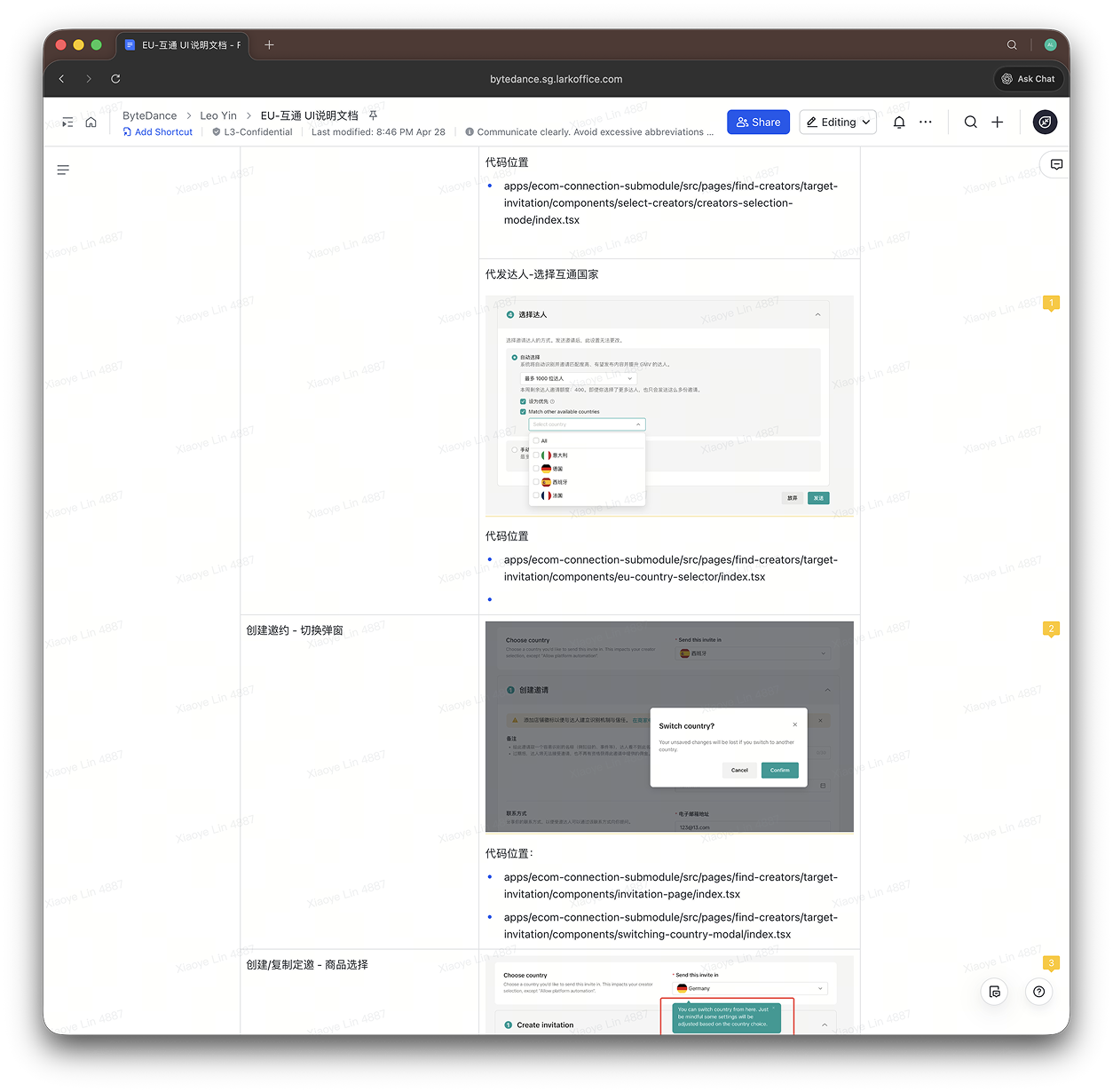Pin the document using the pin icon
The image size is (1113, 1092).
click(x=374, y=115)
